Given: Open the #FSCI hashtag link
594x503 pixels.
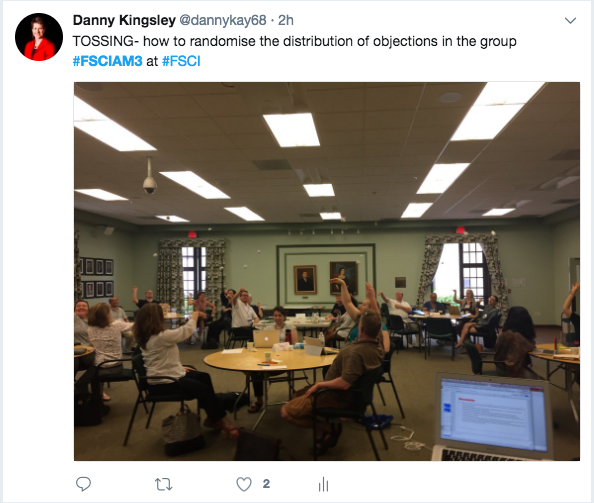Looking at the screenshot, I should [x=181, y=61].
